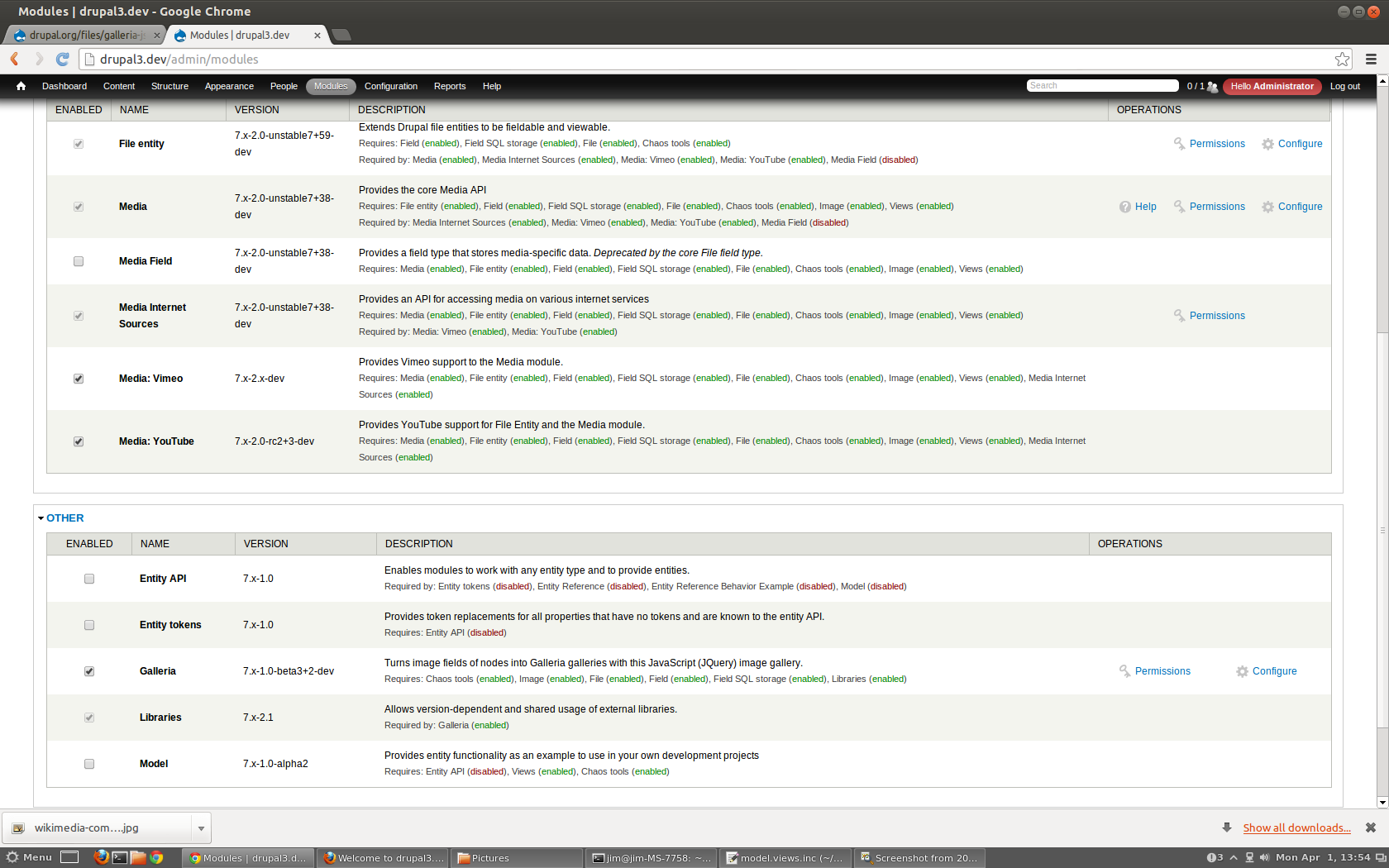Open the Content admin menu item

119,86
